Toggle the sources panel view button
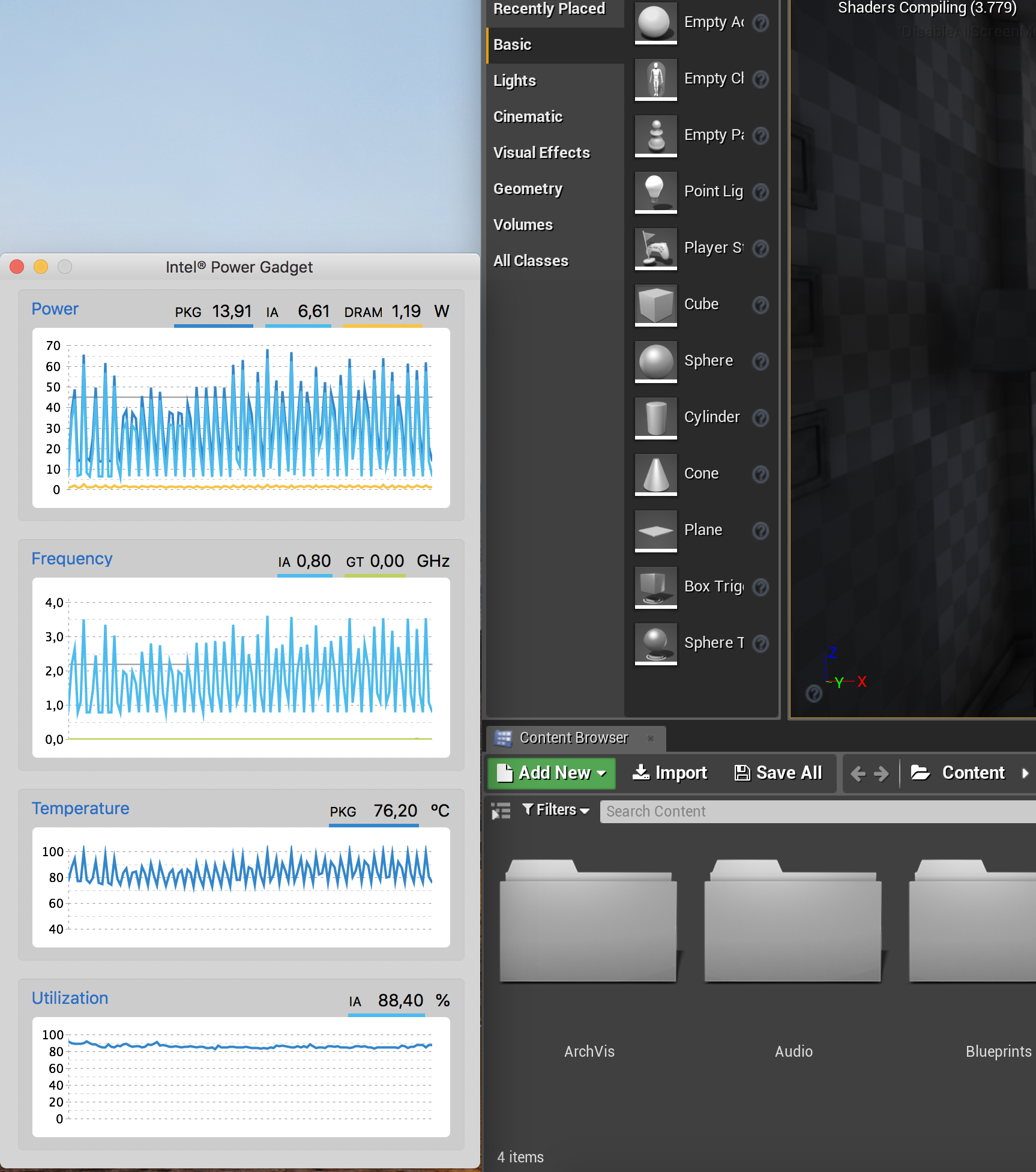The height and width of the screenshot is (1172, 1036). coord(501,811)
